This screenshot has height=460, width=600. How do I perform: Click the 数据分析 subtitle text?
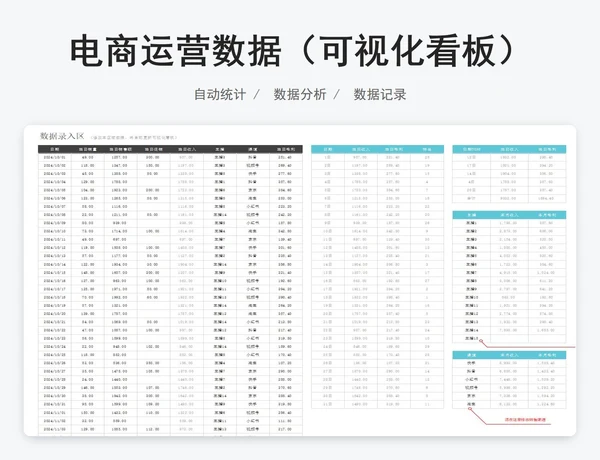[300, 95]
